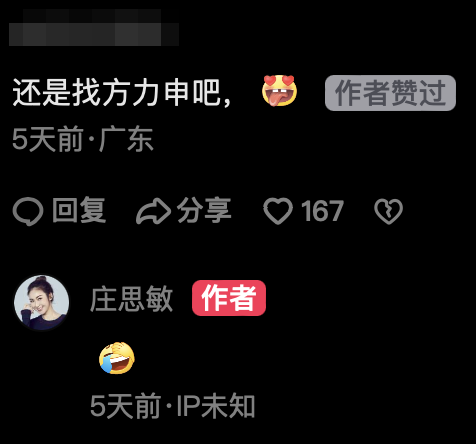Click the IP未知 label
Viewport: 476px width, 444px height.
(x=216, y=406)
